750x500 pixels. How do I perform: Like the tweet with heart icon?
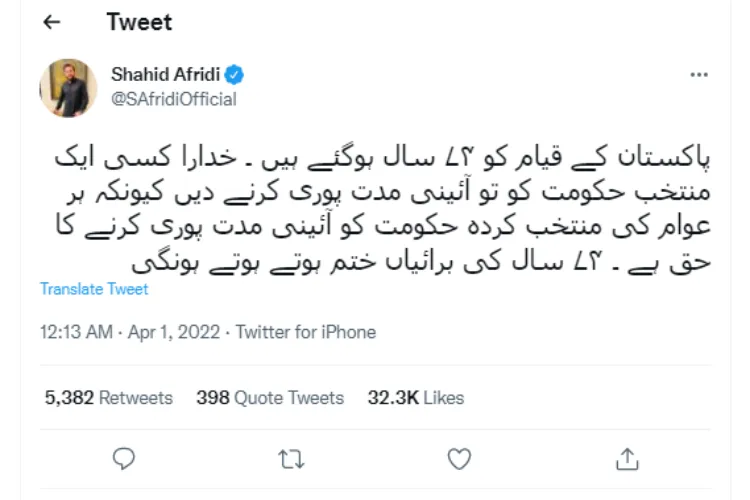click(x=458, y=458)
